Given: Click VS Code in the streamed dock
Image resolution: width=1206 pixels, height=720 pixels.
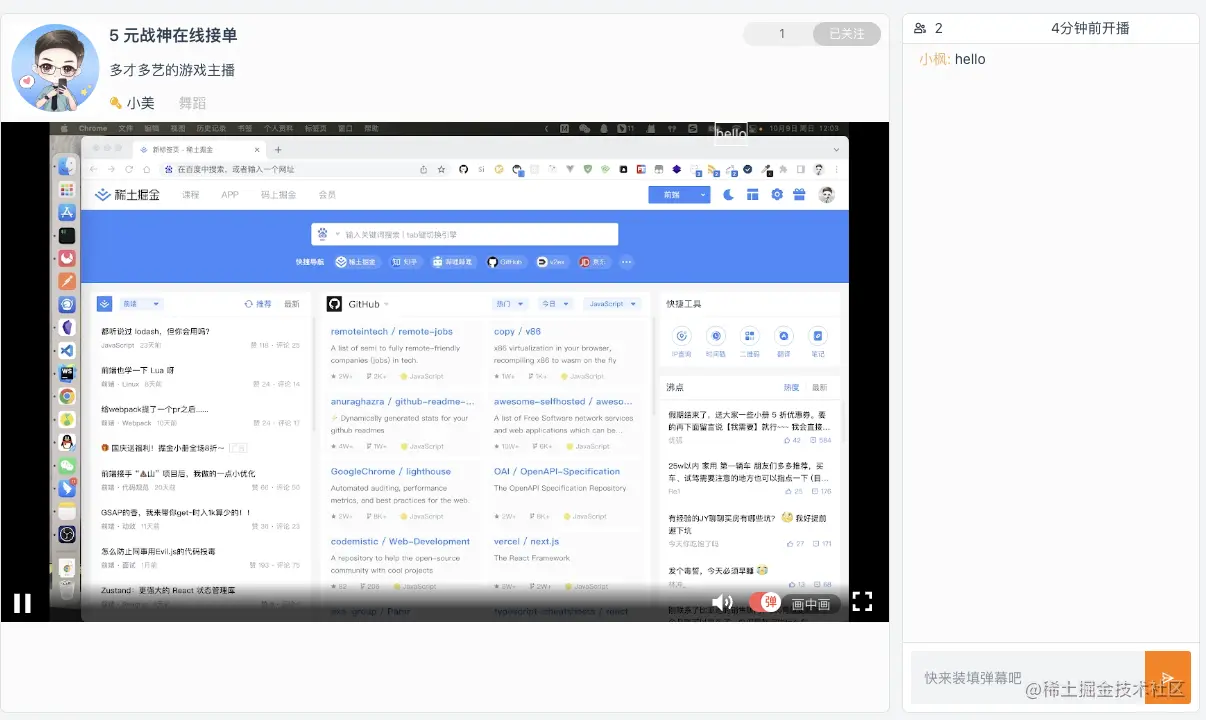Looking at the screenshot, I should (67, 351).
